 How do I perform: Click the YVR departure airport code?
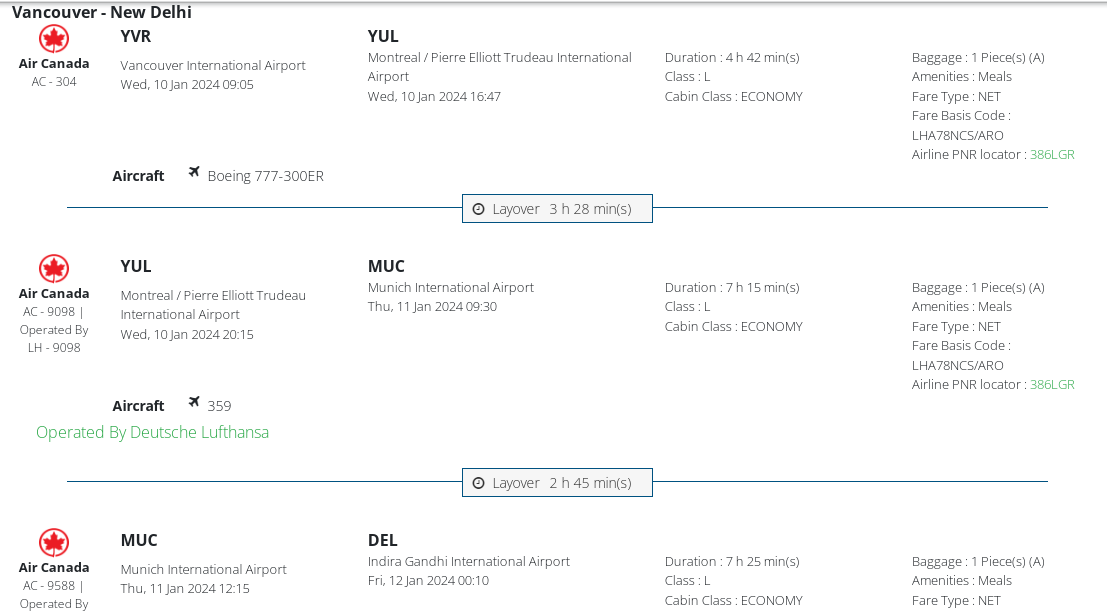pos(136,37)
